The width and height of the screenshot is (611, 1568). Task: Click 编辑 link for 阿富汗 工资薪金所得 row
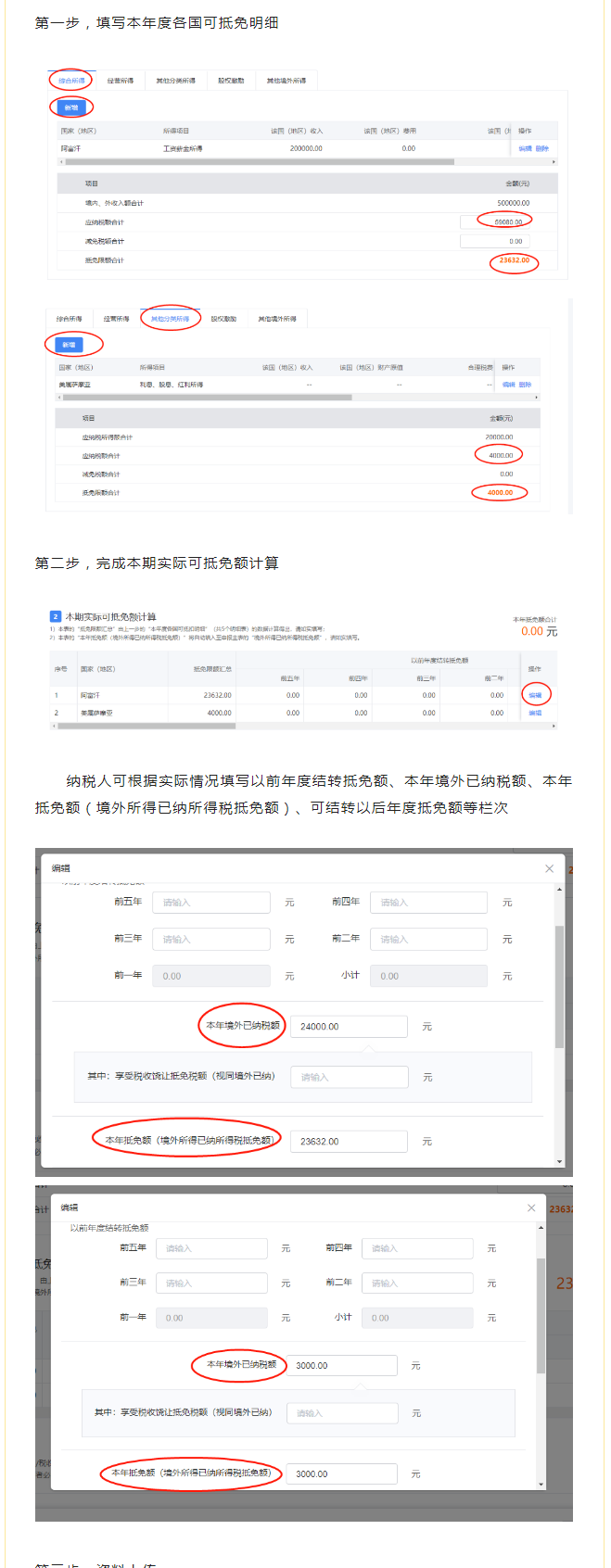[x=525, y=148]
